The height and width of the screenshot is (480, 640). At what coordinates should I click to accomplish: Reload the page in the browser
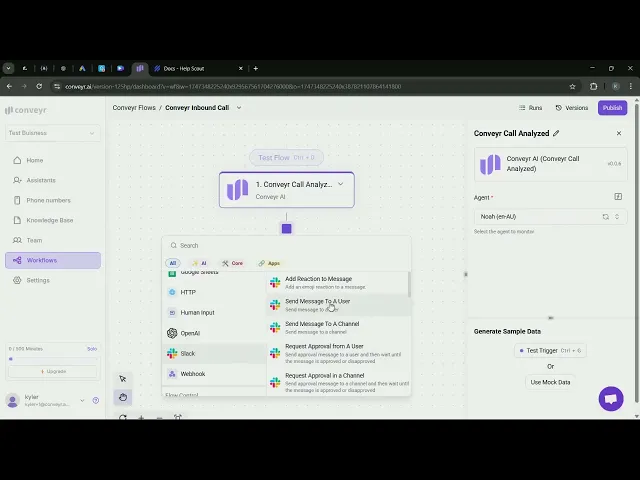coord(39,87)
